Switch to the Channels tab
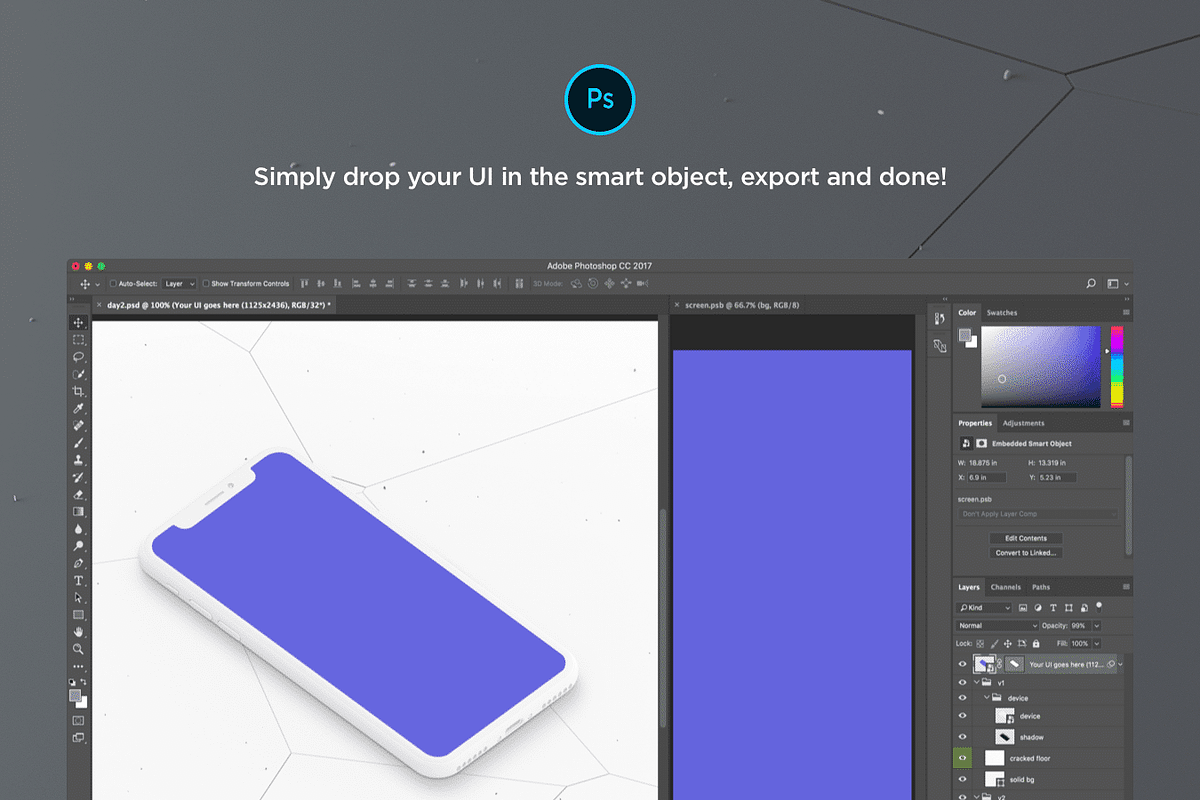The width and height of the screenshot is (1200, 800). (1006, 587)
